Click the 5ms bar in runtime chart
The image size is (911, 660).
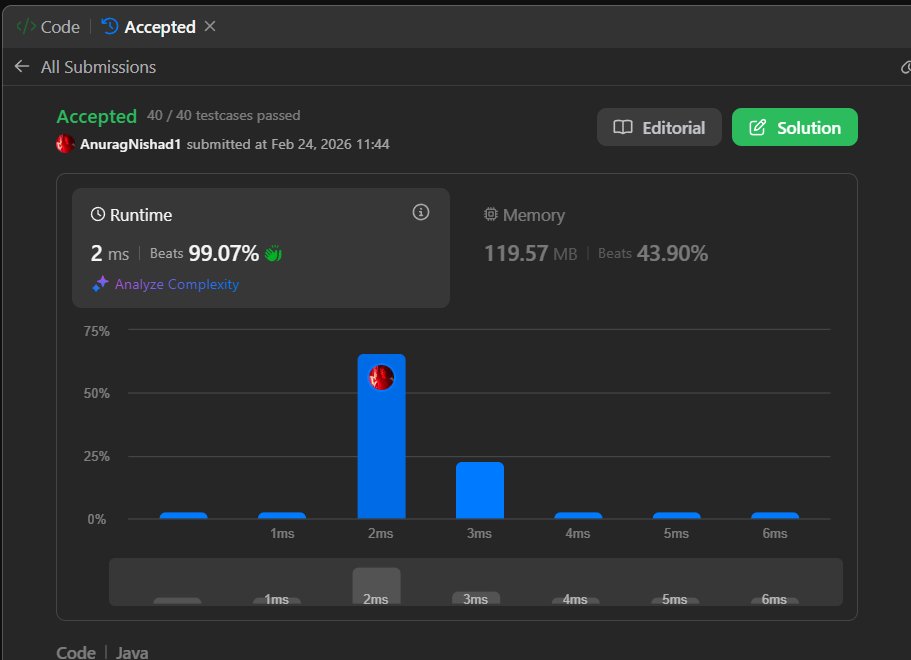tap(676, 515)
